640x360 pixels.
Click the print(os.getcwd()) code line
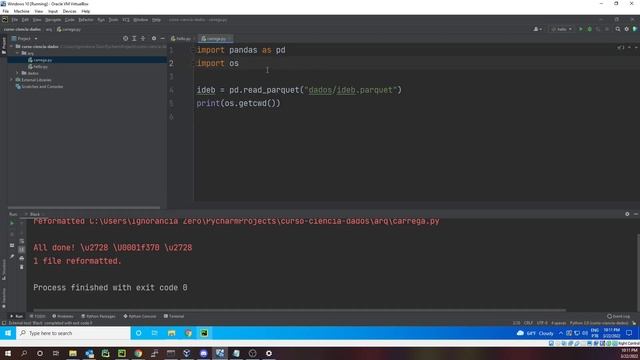[238, 103]
